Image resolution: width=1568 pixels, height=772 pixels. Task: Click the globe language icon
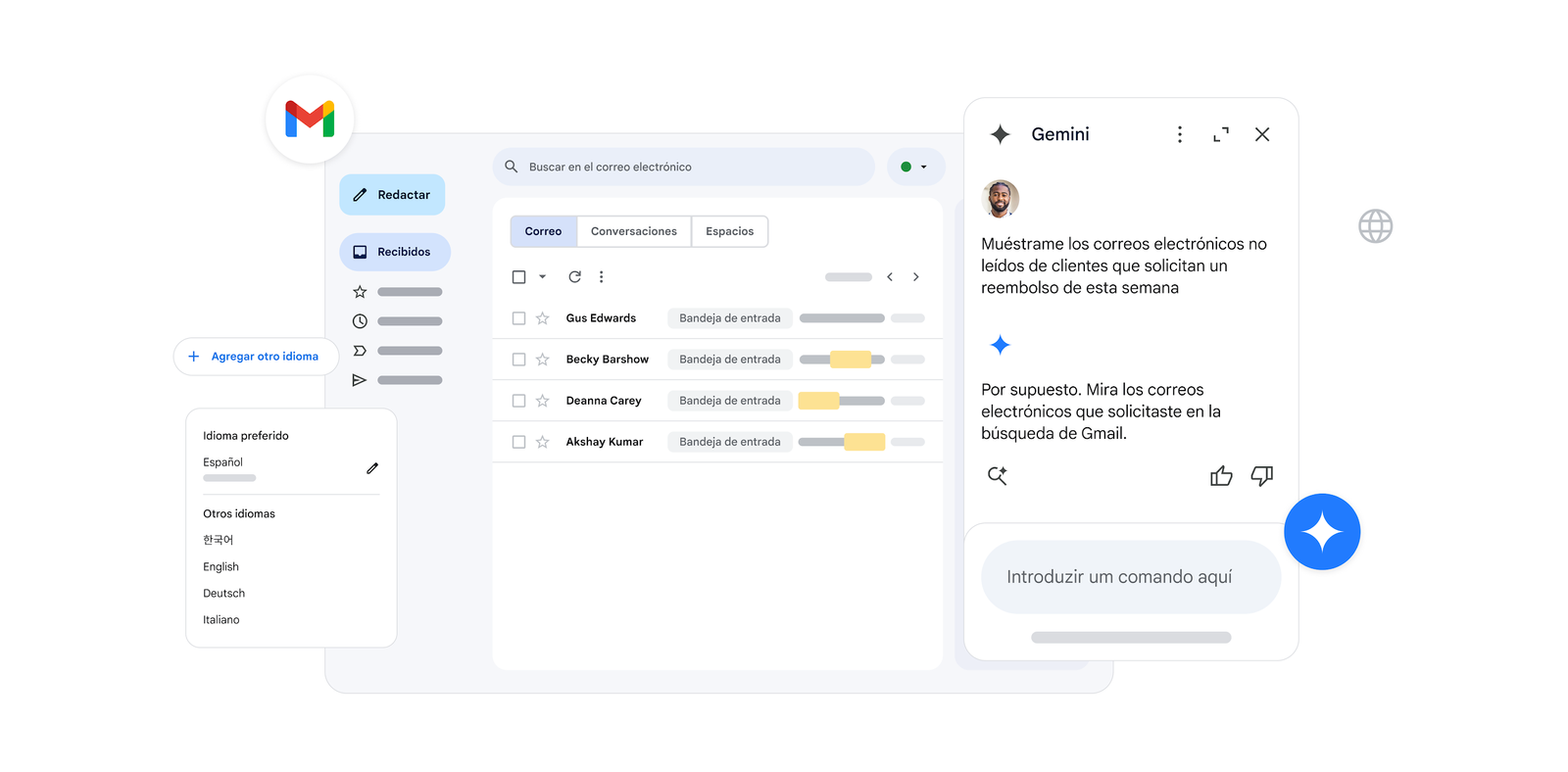1375,226
